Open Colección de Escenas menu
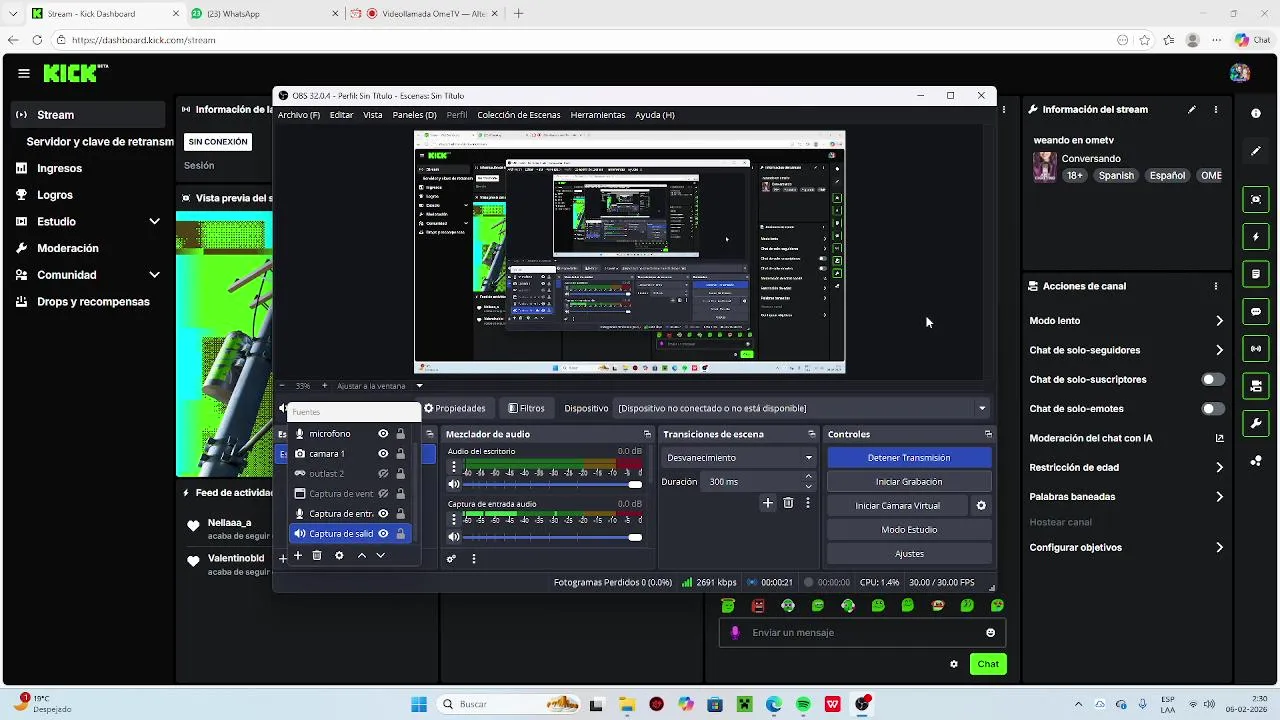The width and height of the screenshot is (1280, 720). point(519,115)
